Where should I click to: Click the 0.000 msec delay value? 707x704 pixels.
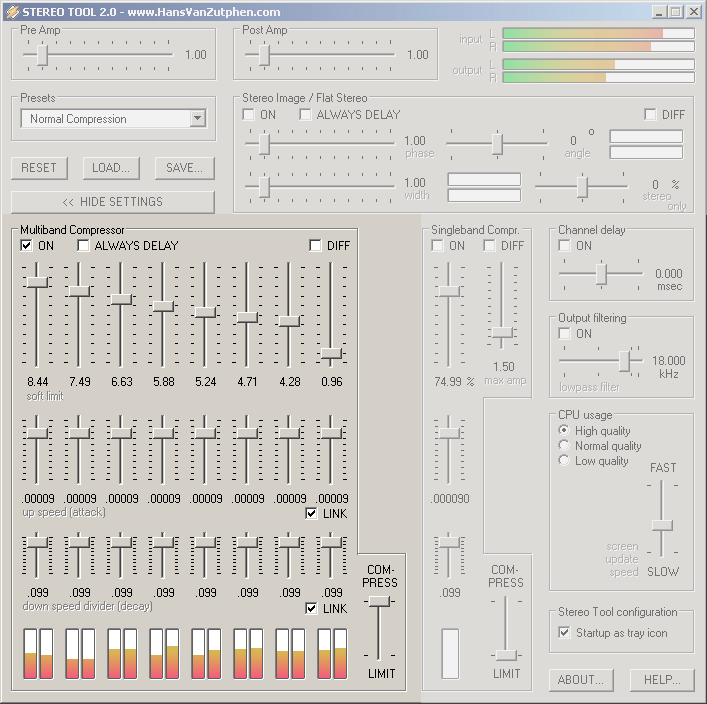[669, 273]
